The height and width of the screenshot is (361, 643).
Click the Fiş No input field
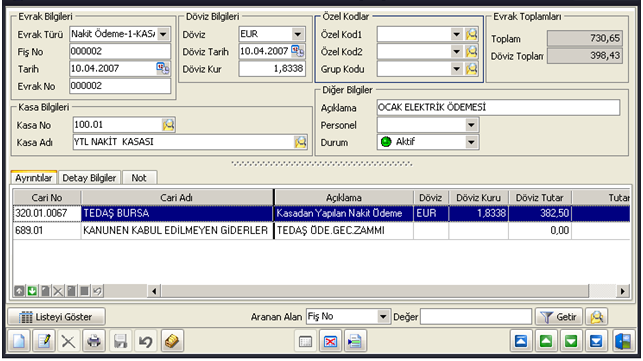pos(120,51)
